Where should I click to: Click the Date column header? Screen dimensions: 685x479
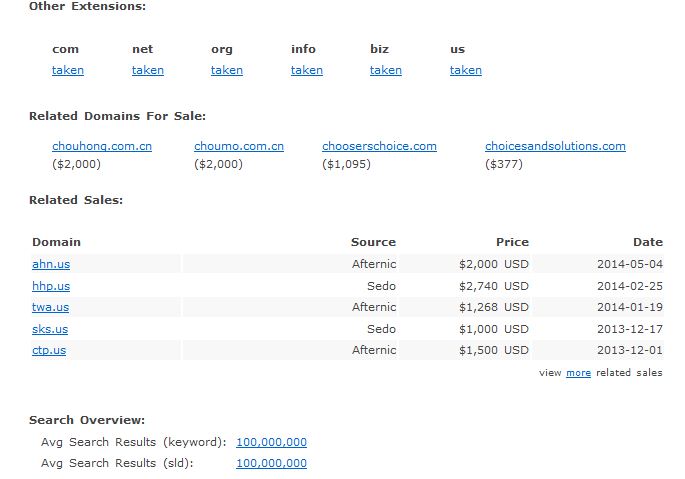click(x=647, y=242)
